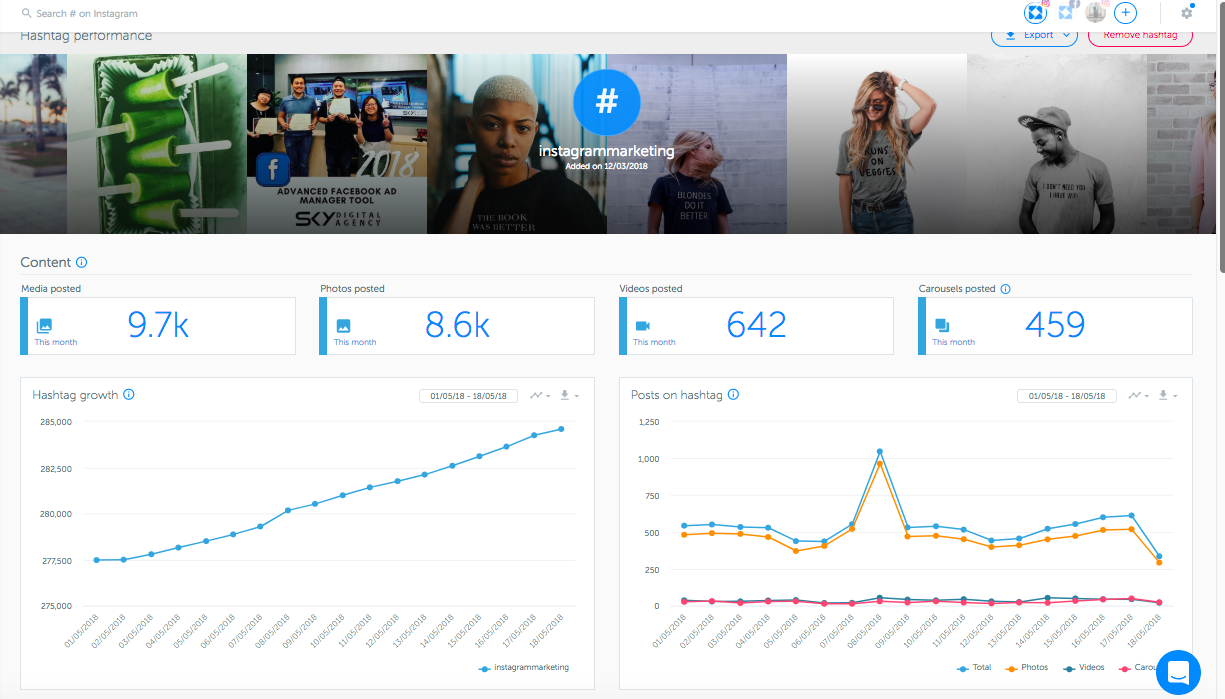The width and height of the screenshot is (1225, 699).
Task: Show info for Hashtag growth chart
Action: (129, 395)
